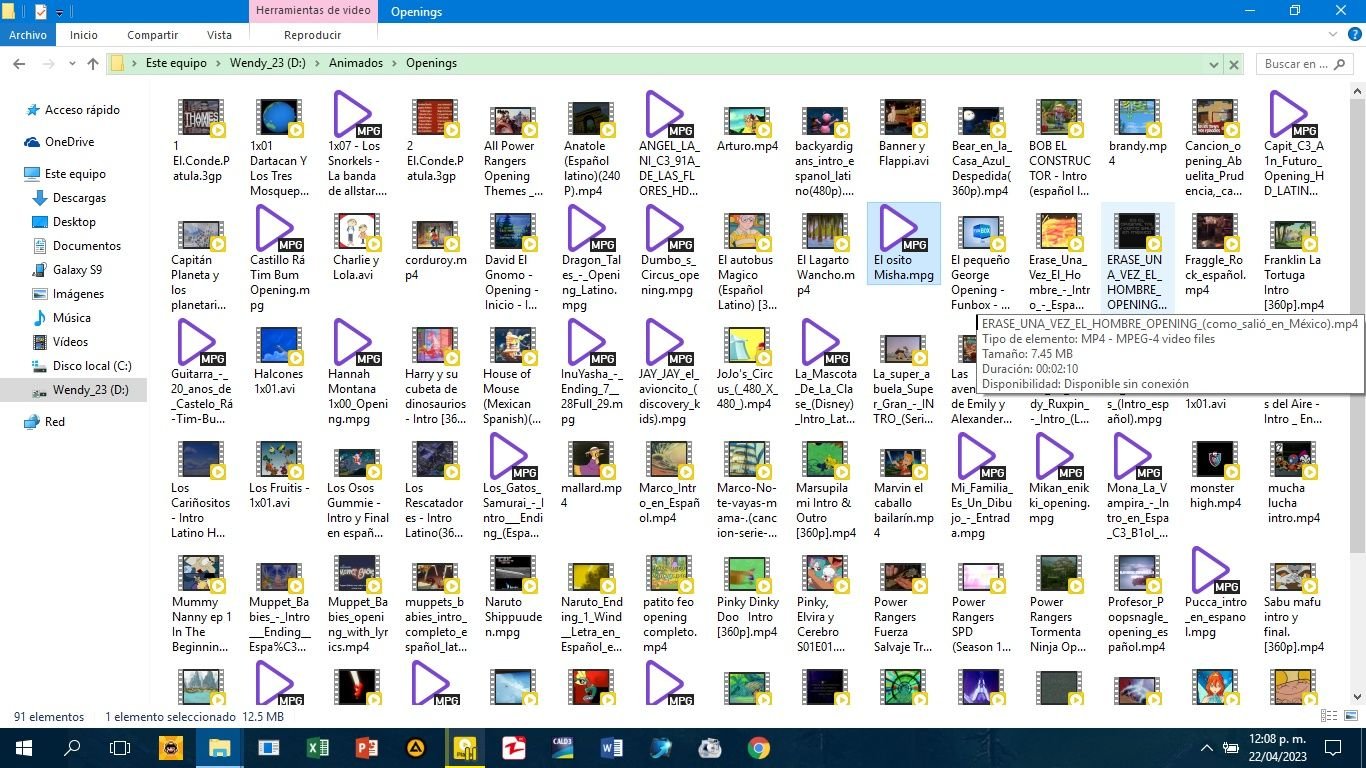Open recent locations dropdown arrow
The width and height of the screenshot is (1366, 768).
tap(73, 64)
